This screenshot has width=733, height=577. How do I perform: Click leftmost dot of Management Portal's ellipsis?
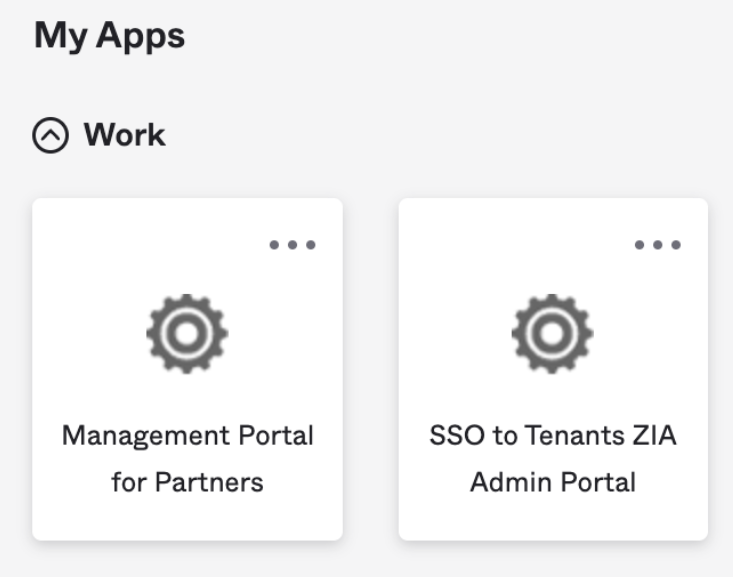[275, 245]
